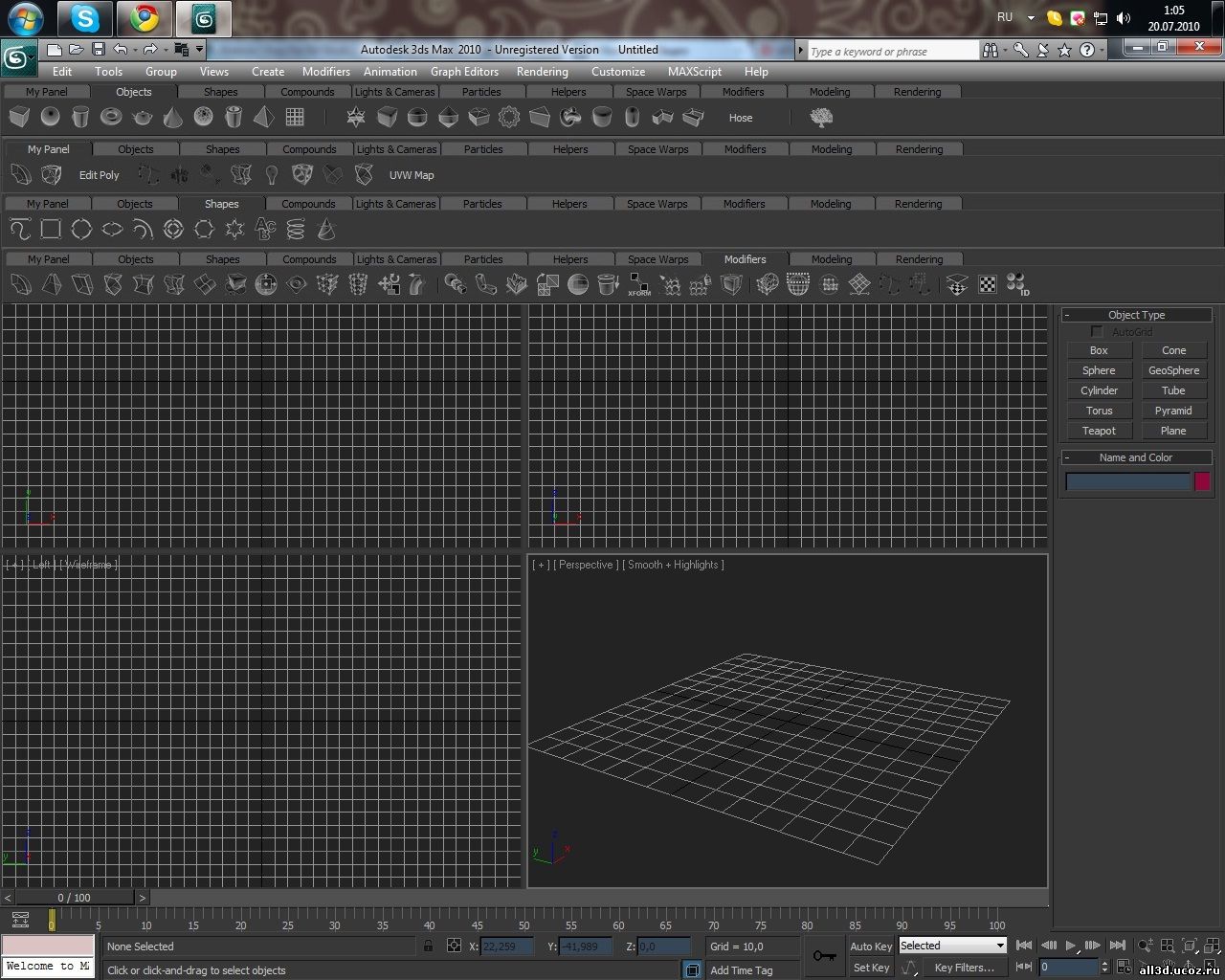Image resolution: width=1225 pixels, height=980 pixels.
Task: Click the object color swatch
Action: pyautogui.click(x=1202, y=481)
